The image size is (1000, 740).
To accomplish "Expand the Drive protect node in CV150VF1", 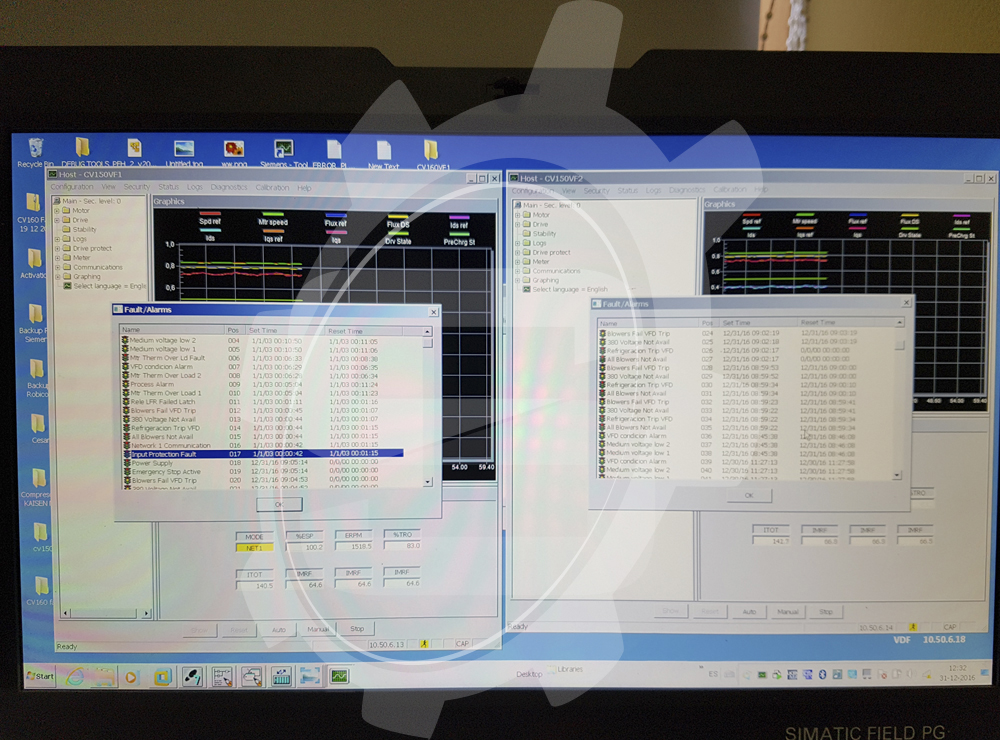I will 57,249.
